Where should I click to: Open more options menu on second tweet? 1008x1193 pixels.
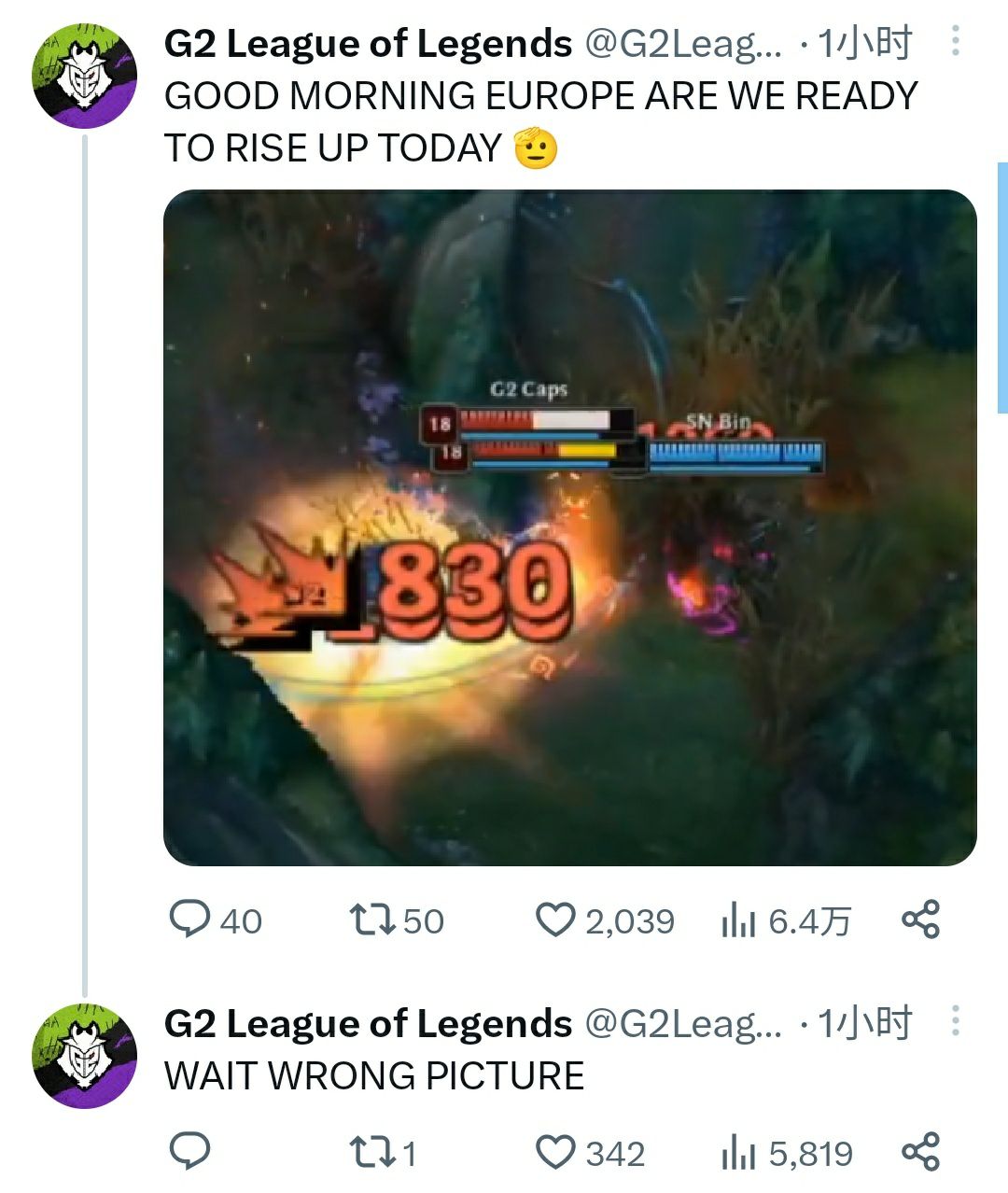pyautogui.click(x=955, y=1021)
